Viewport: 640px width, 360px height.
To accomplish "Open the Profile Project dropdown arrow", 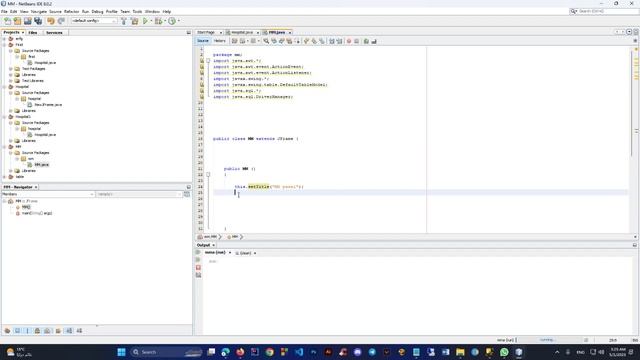I will [x=179, y=21].
